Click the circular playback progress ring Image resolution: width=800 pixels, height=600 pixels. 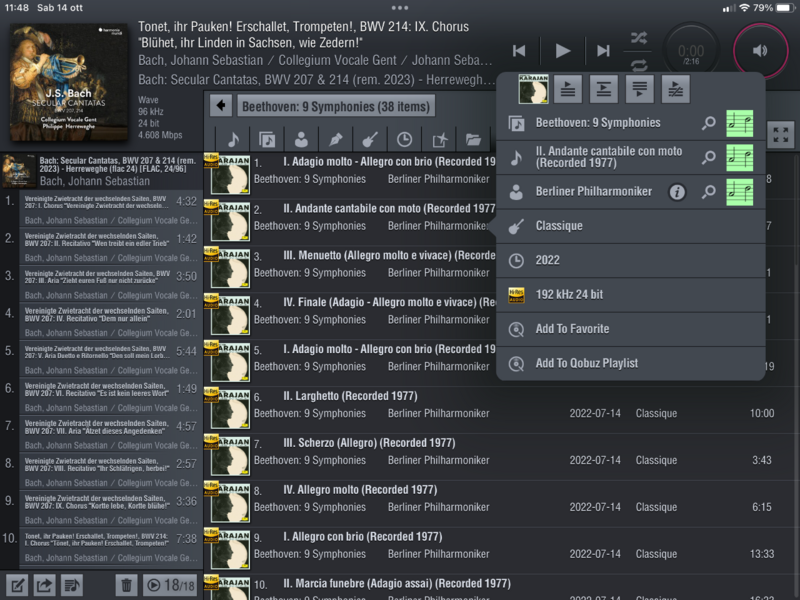[690, 50]
